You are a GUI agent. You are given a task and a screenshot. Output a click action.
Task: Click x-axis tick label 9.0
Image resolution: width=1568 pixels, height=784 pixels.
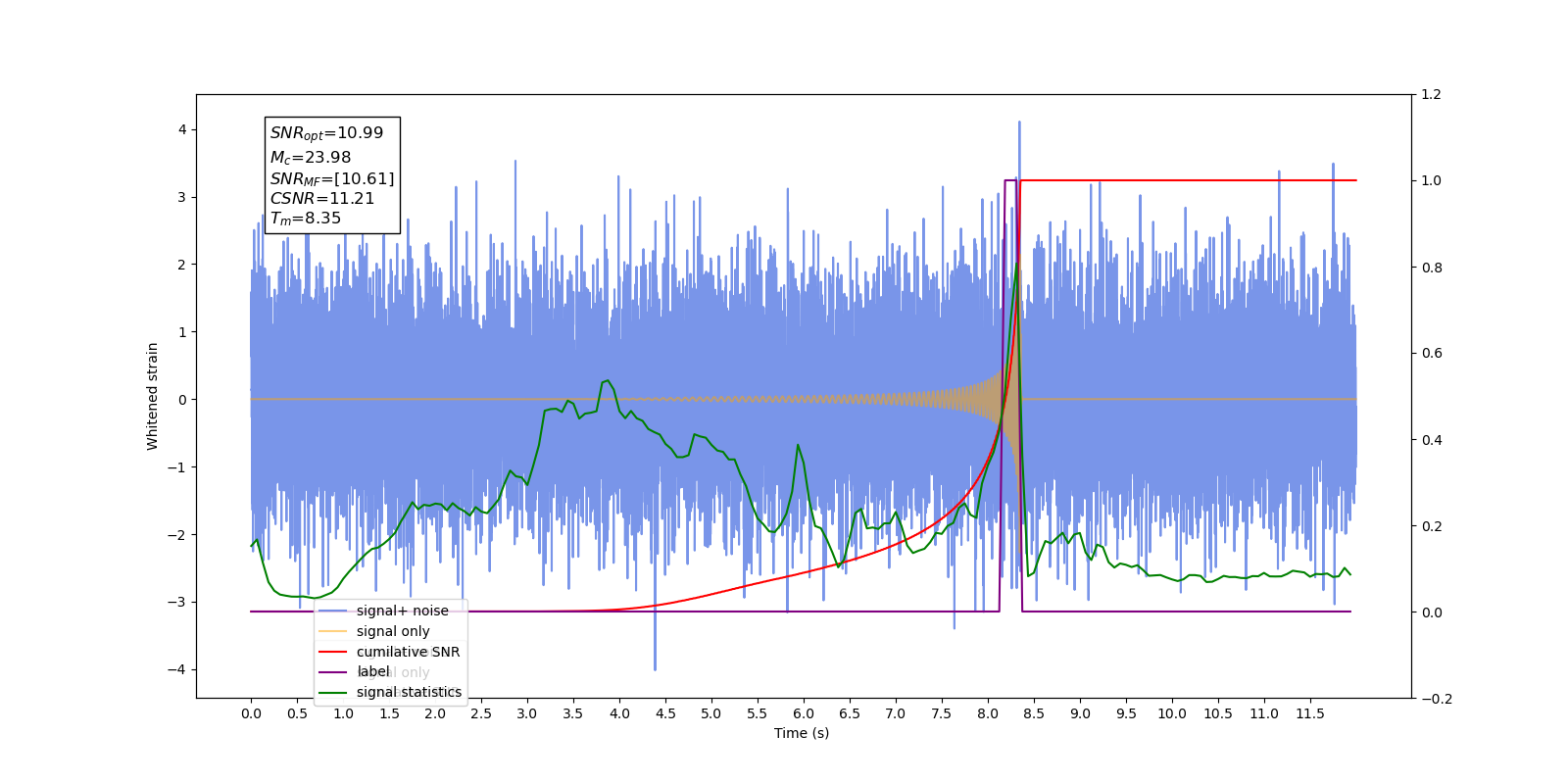[x=1080, y=713]
